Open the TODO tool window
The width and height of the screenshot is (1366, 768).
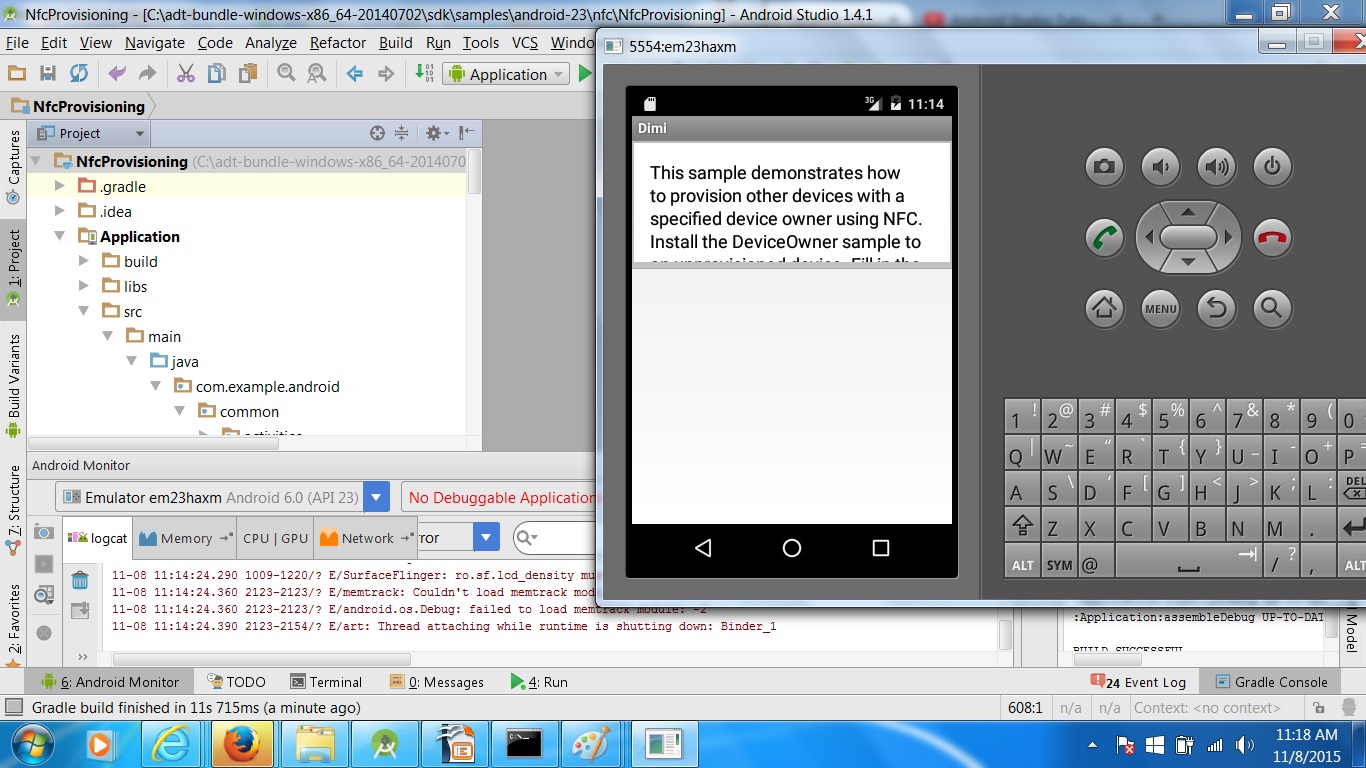click(x=236, y=682)
